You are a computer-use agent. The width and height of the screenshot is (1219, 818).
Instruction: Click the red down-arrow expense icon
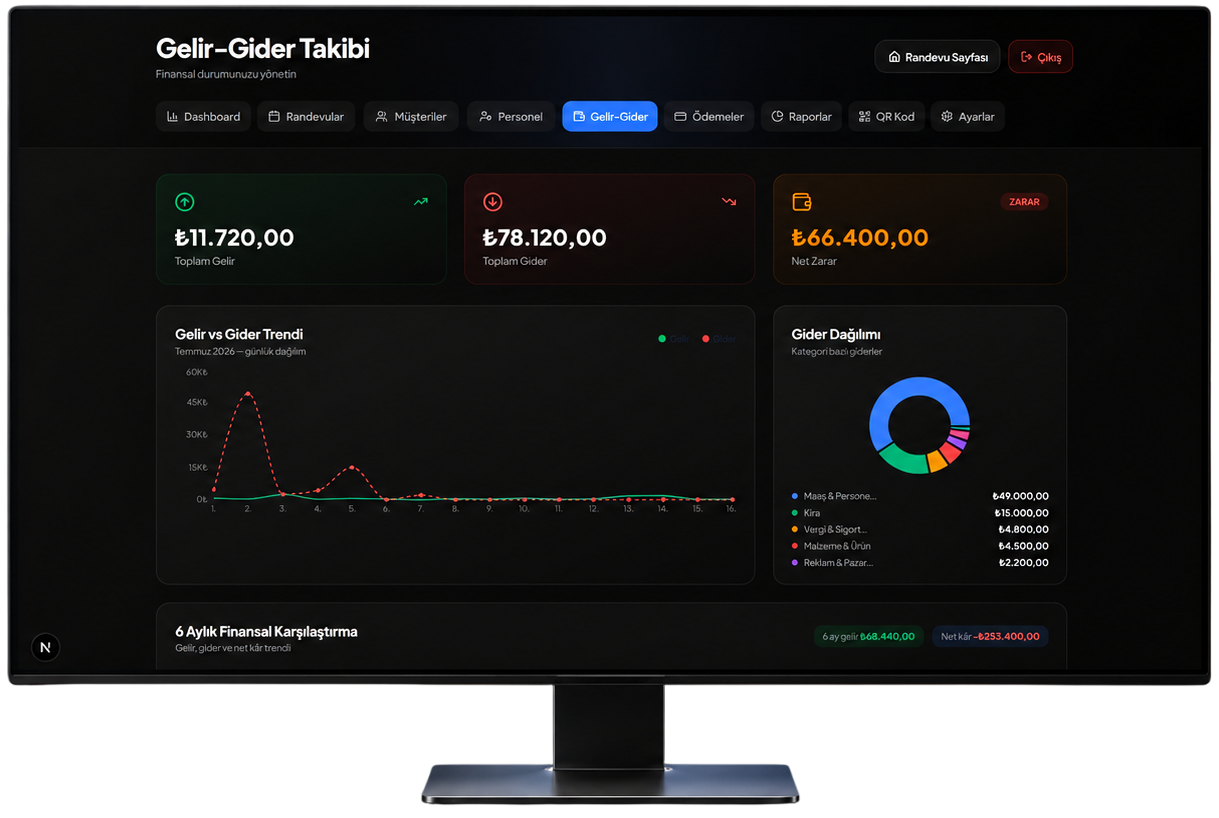(492, 202)
